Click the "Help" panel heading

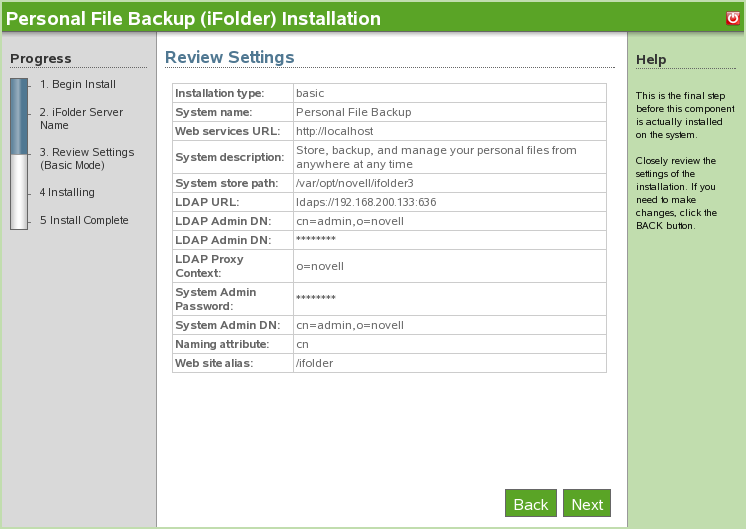tap(651, 60)
